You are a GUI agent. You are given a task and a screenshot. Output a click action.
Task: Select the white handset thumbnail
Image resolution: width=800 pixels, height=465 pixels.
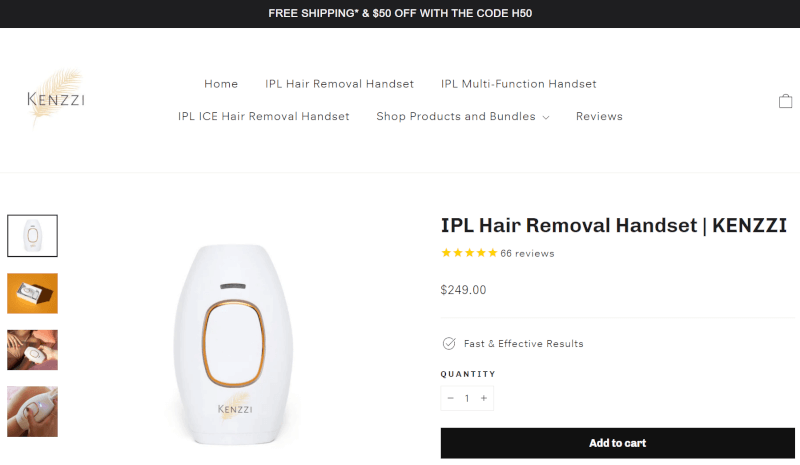(x=32, y=236)
